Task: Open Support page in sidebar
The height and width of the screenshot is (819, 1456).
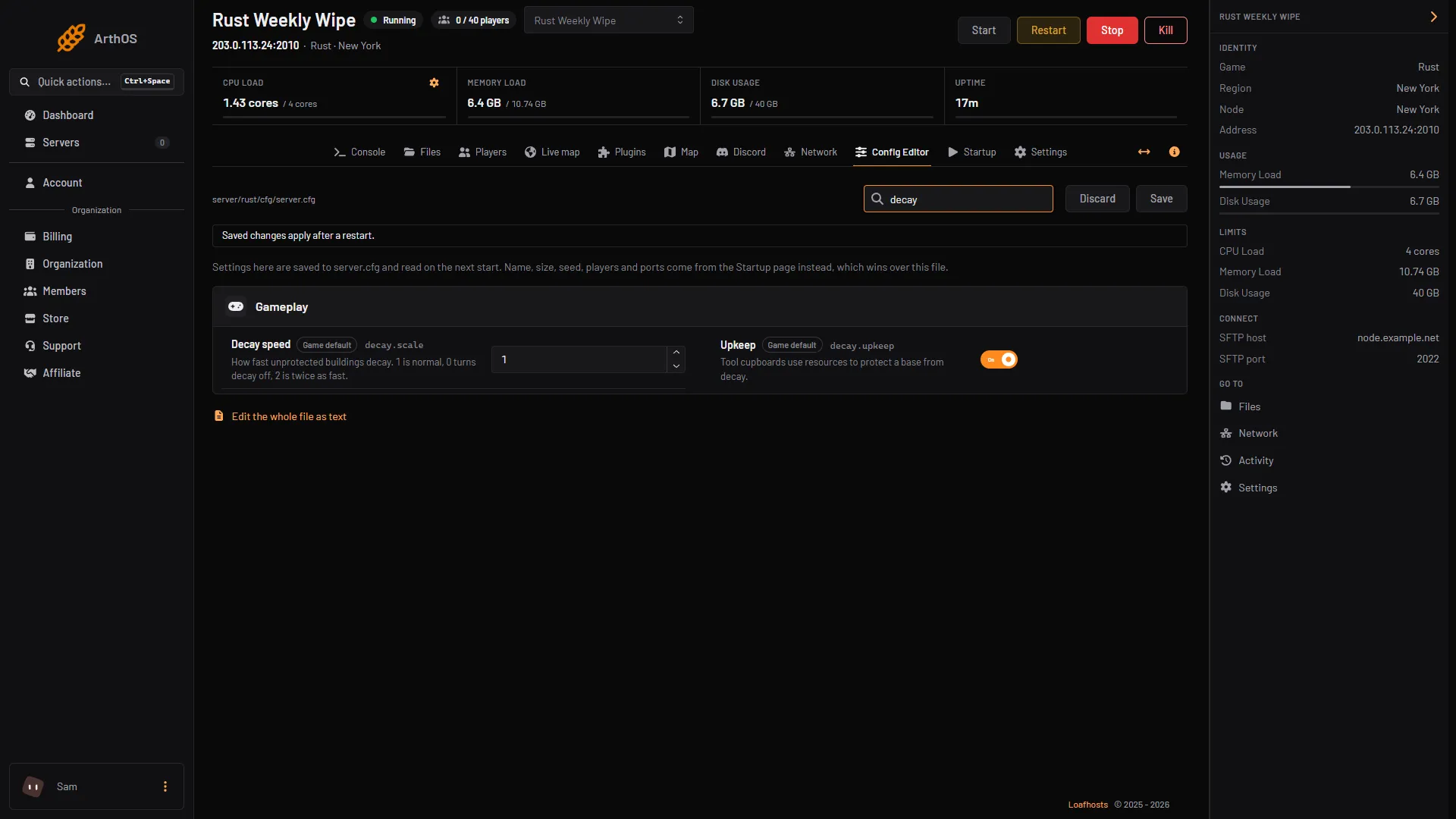Action: [x=96, y=346]
